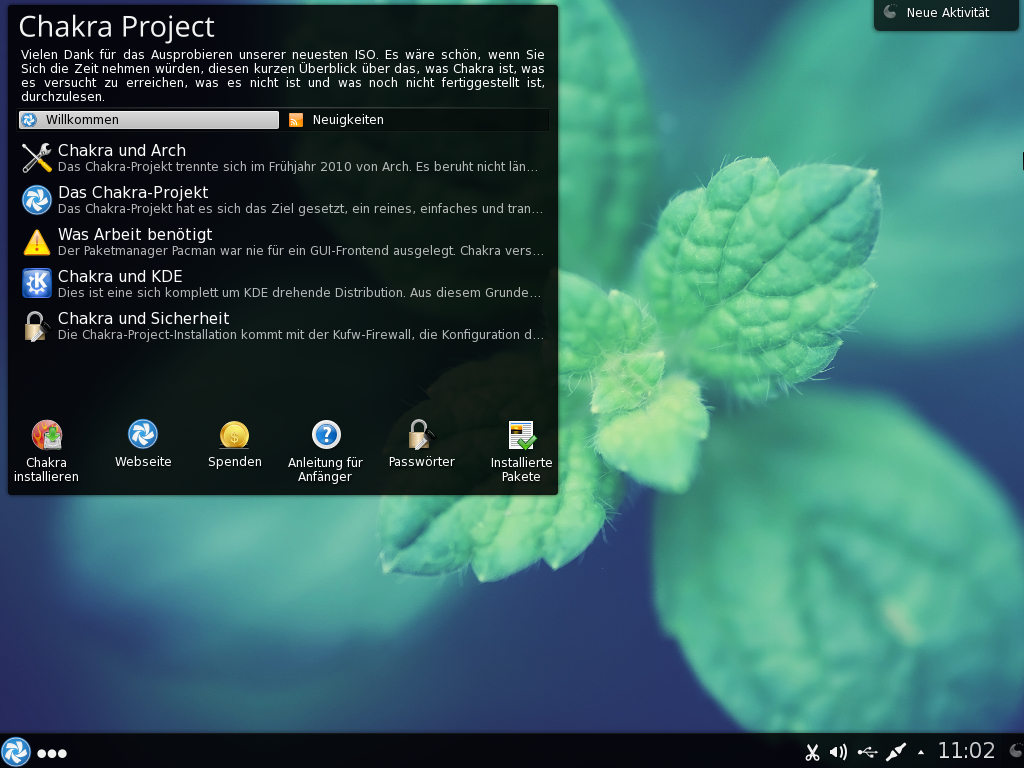Viewport: 1024px width, 768px height.
Task: Switch to the Willkommen tab
Action: click(149, 120)
